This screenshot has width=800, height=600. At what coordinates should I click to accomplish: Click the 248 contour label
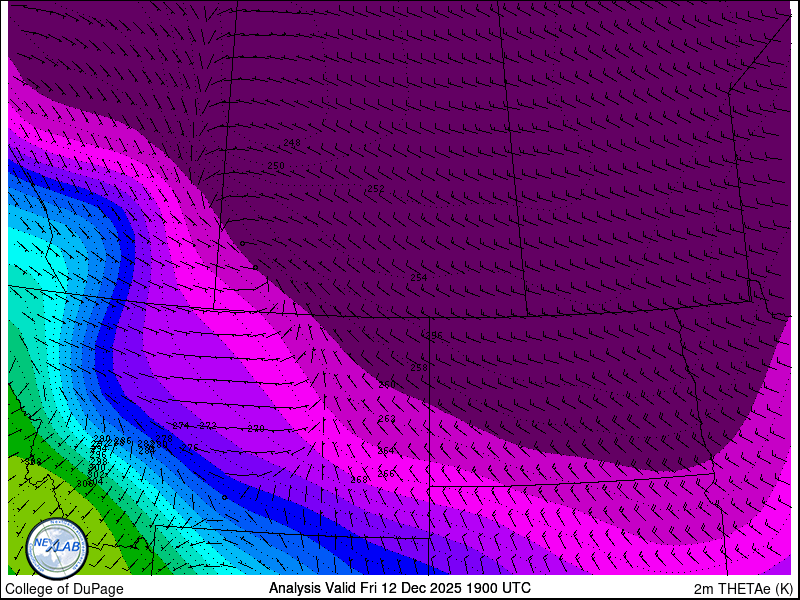pos(292,143)
